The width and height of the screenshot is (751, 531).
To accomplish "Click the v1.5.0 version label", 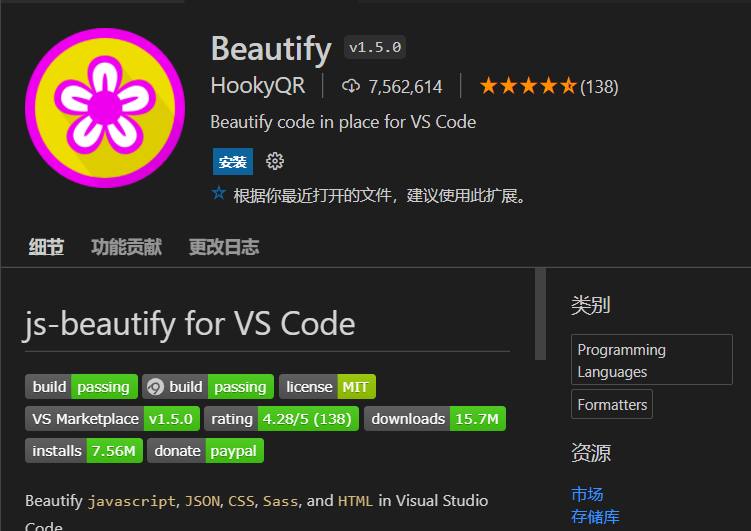I will [375, 47].
